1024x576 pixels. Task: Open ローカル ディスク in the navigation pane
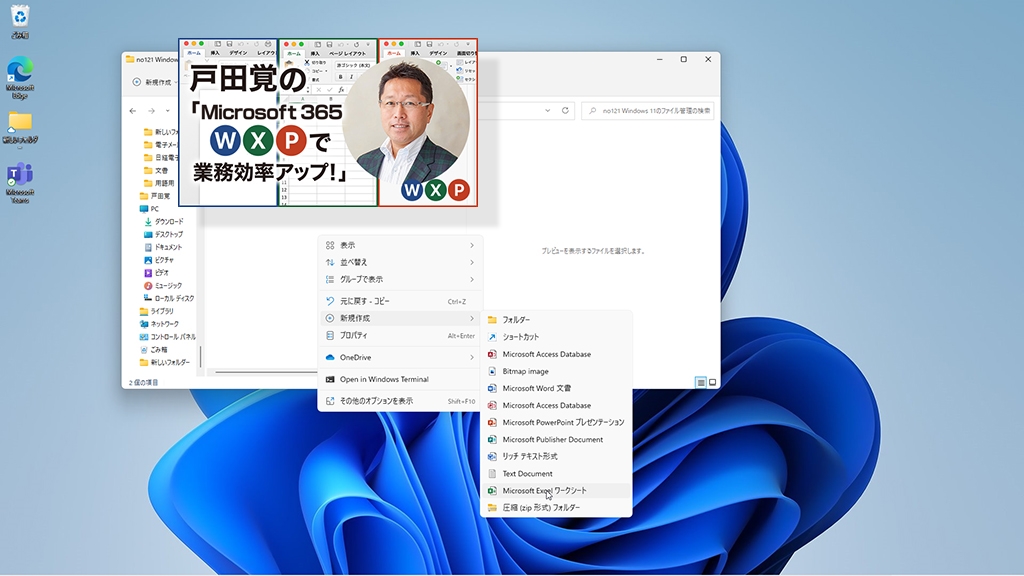(169, 298)
